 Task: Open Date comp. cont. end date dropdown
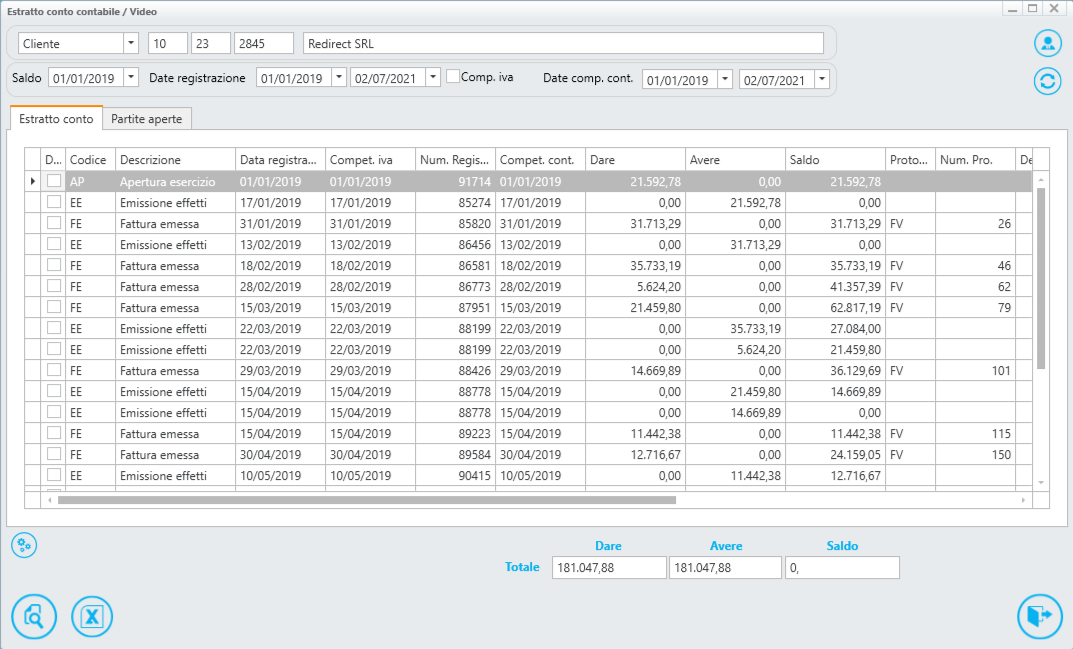822,79
